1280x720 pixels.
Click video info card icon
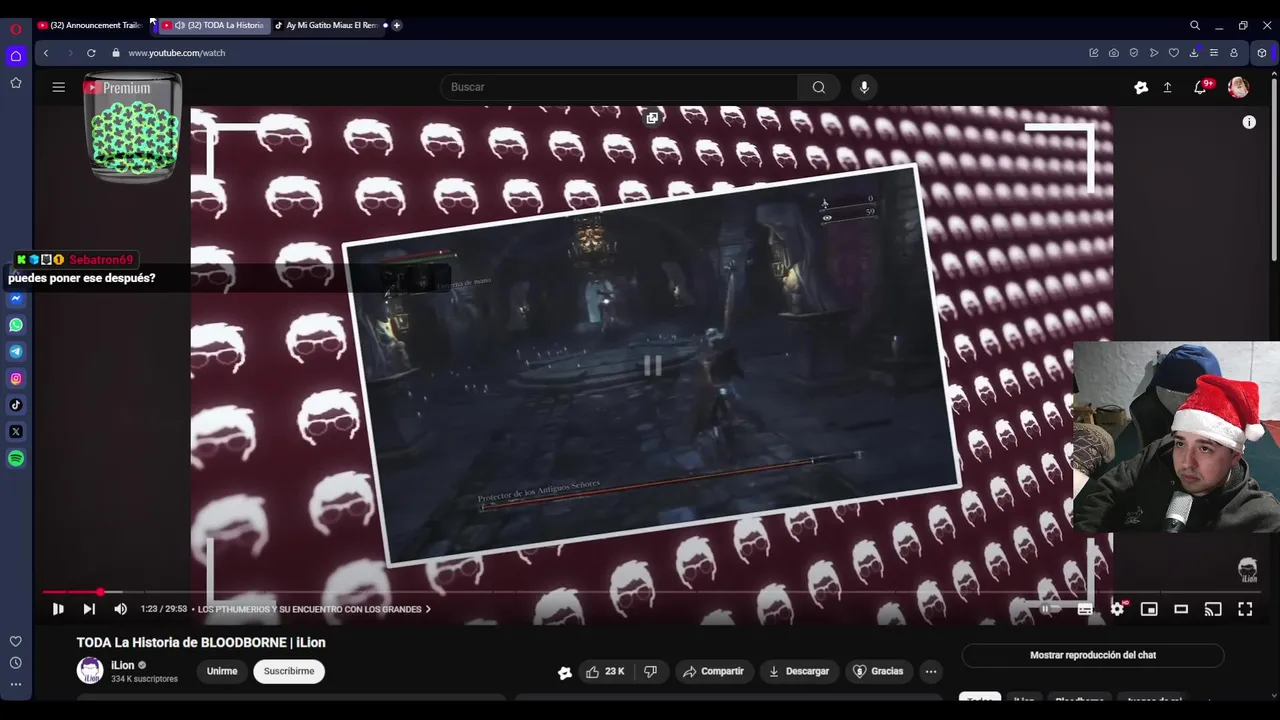point(1249,122)
